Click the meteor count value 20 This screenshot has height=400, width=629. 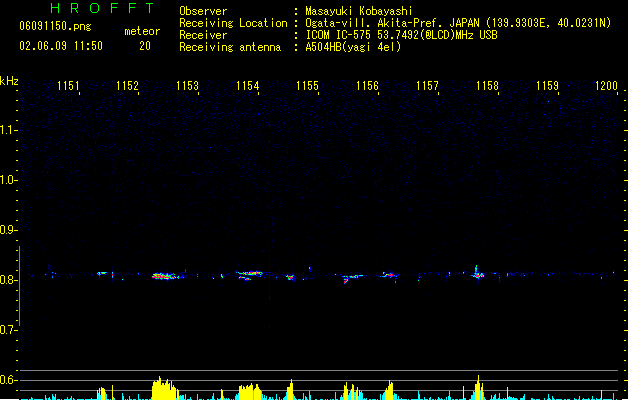[x=145, y=46]
